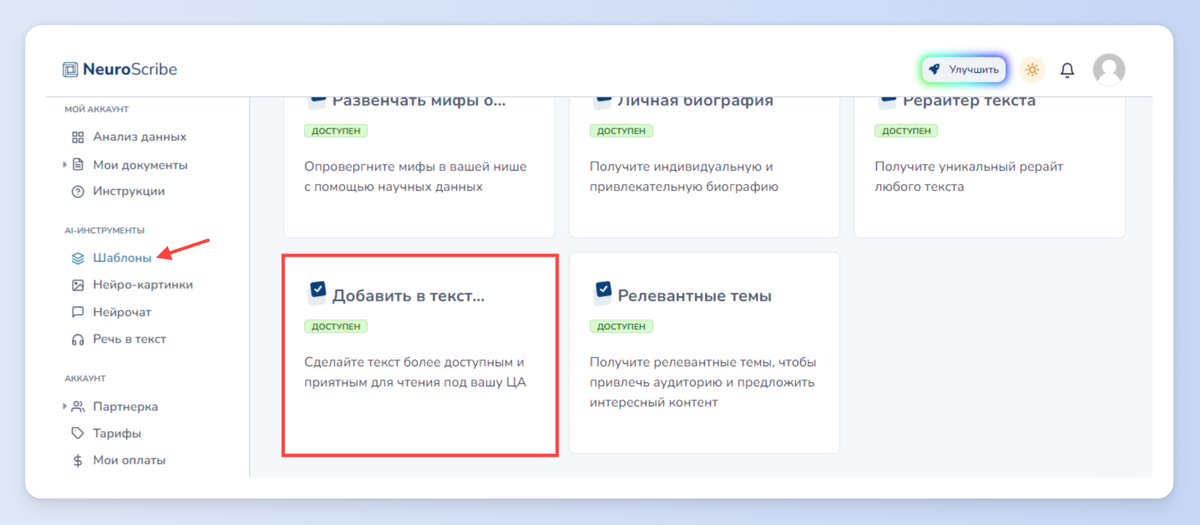Open the Добавить в текст template title
This screenshot has width=1200, height=525.
tap(408, 296)
